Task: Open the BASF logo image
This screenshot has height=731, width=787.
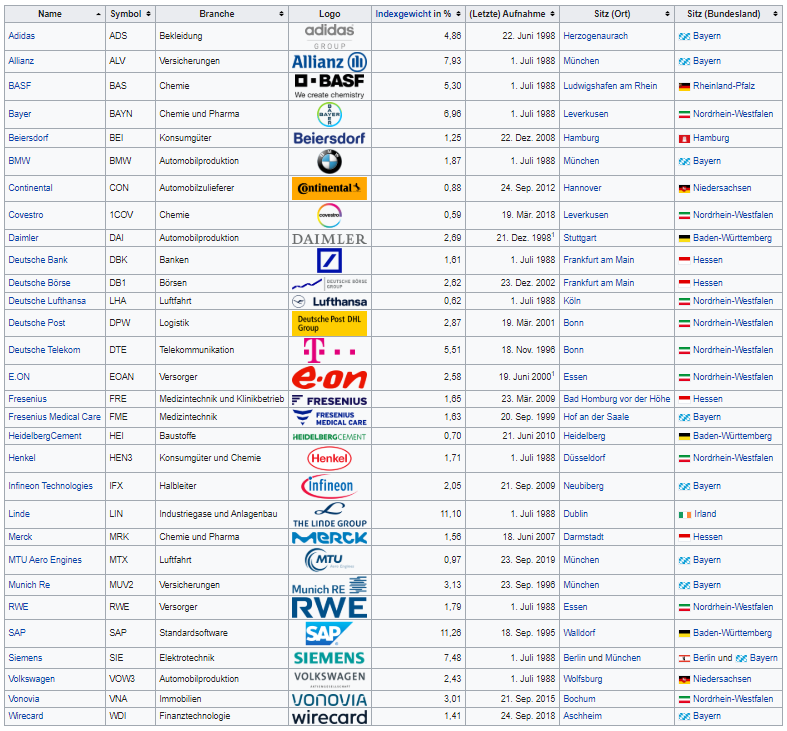Action: pos(329,86)
